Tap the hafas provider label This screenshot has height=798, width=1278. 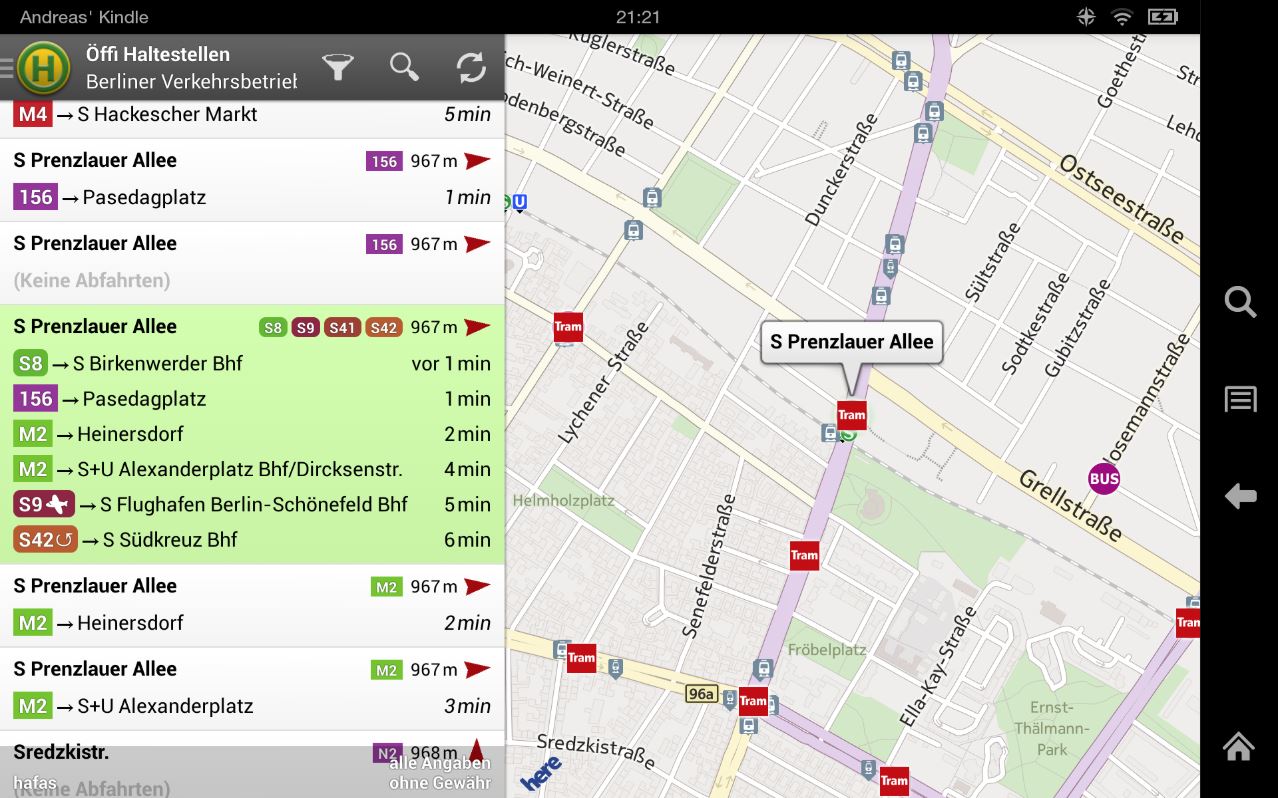(x=35, y=782)
